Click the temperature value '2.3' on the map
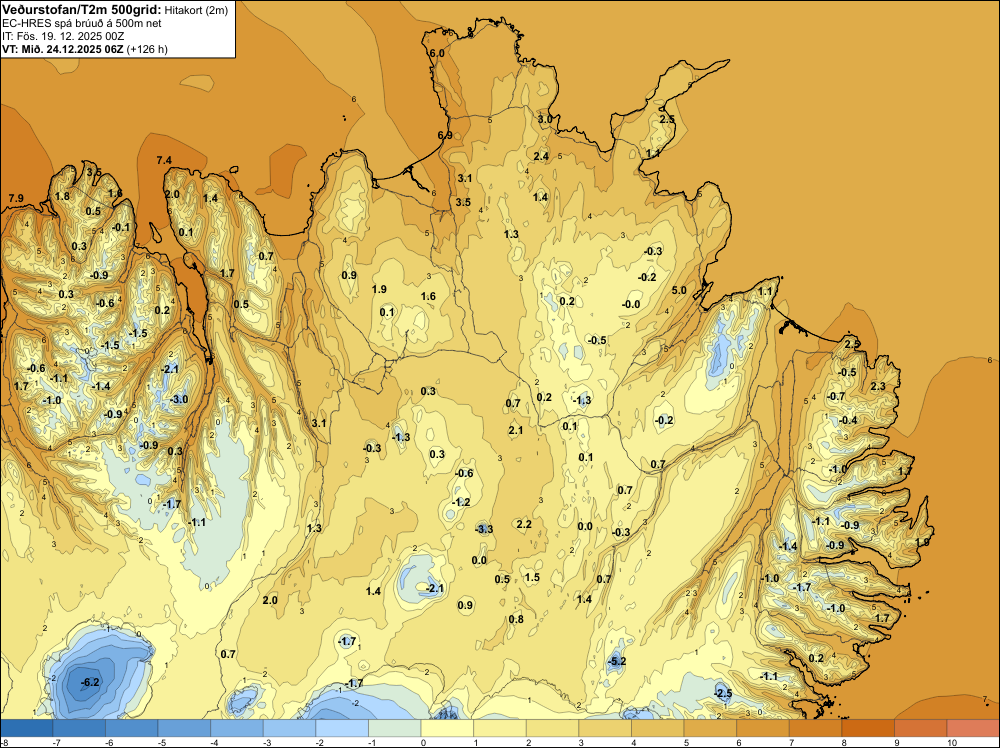This screenshot has height=748, width=1000. tap(878, 386)
